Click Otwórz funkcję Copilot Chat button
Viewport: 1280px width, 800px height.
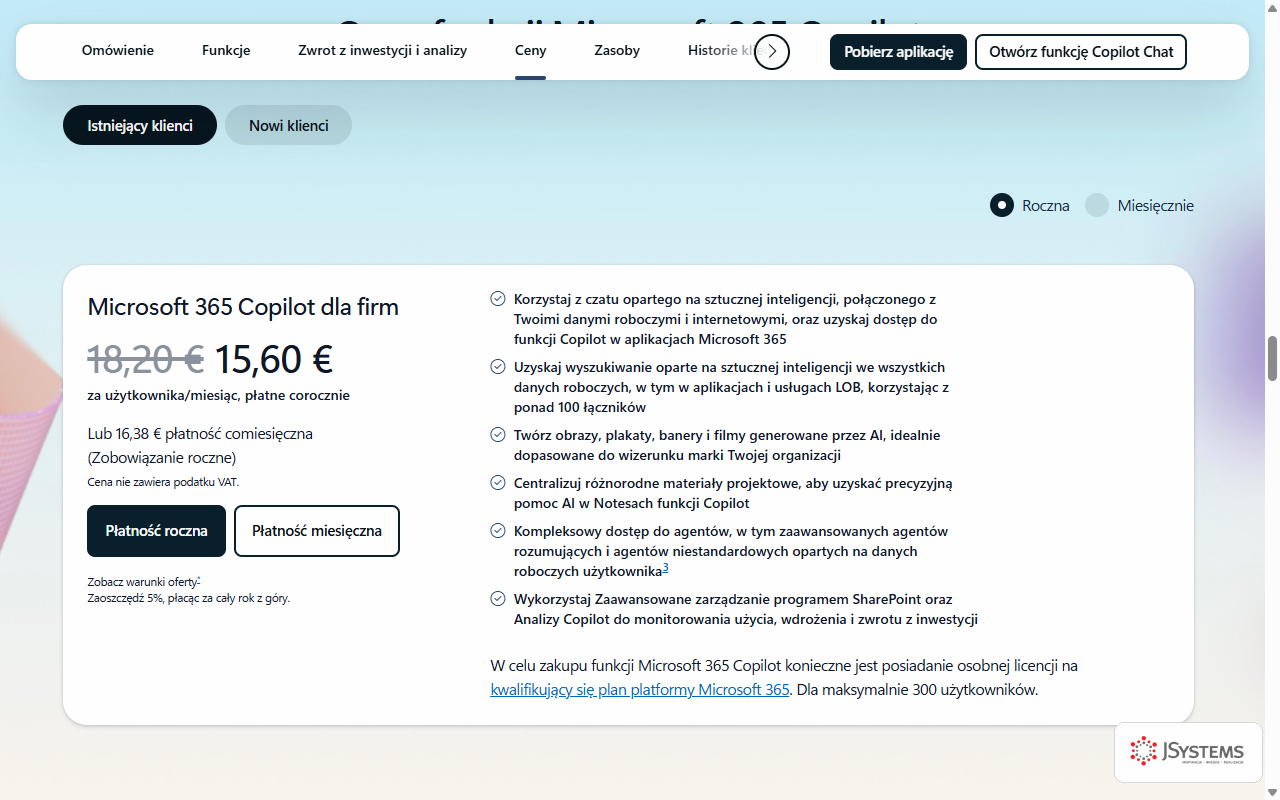(x=1081, y=51)
